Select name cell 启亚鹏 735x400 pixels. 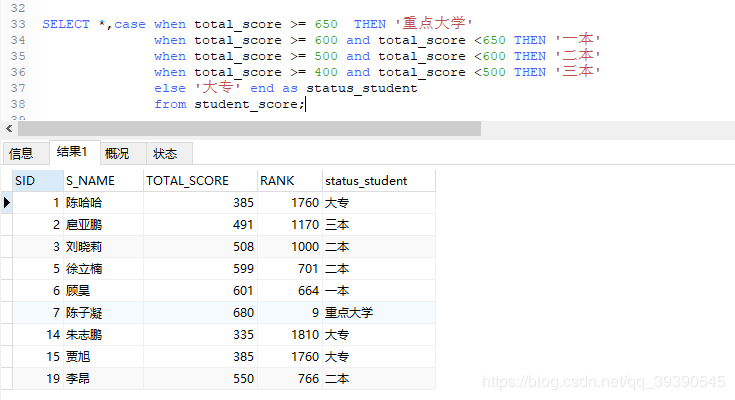coord(103,225)
